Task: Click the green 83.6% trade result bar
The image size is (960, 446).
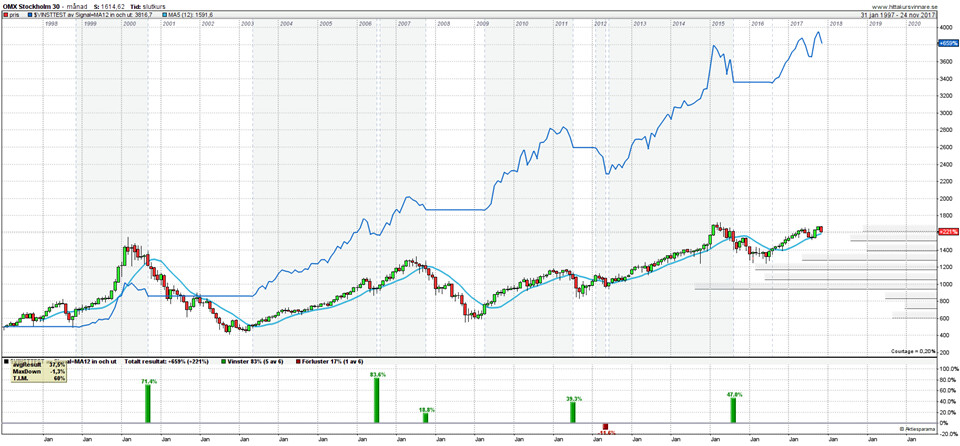Action: tap(377, 400)
